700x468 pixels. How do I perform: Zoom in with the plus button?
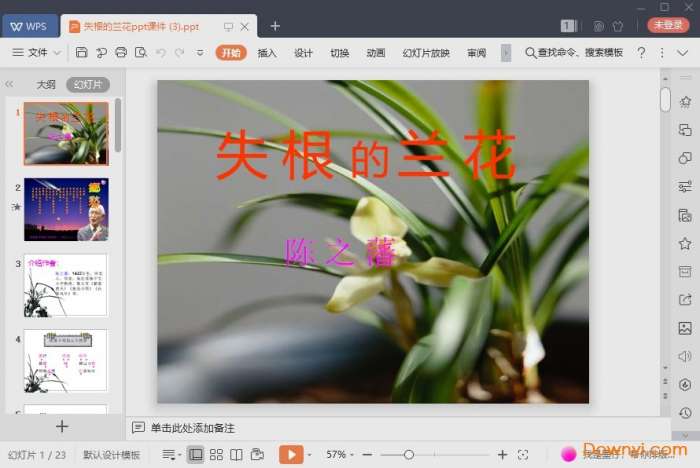pos(502,455)
